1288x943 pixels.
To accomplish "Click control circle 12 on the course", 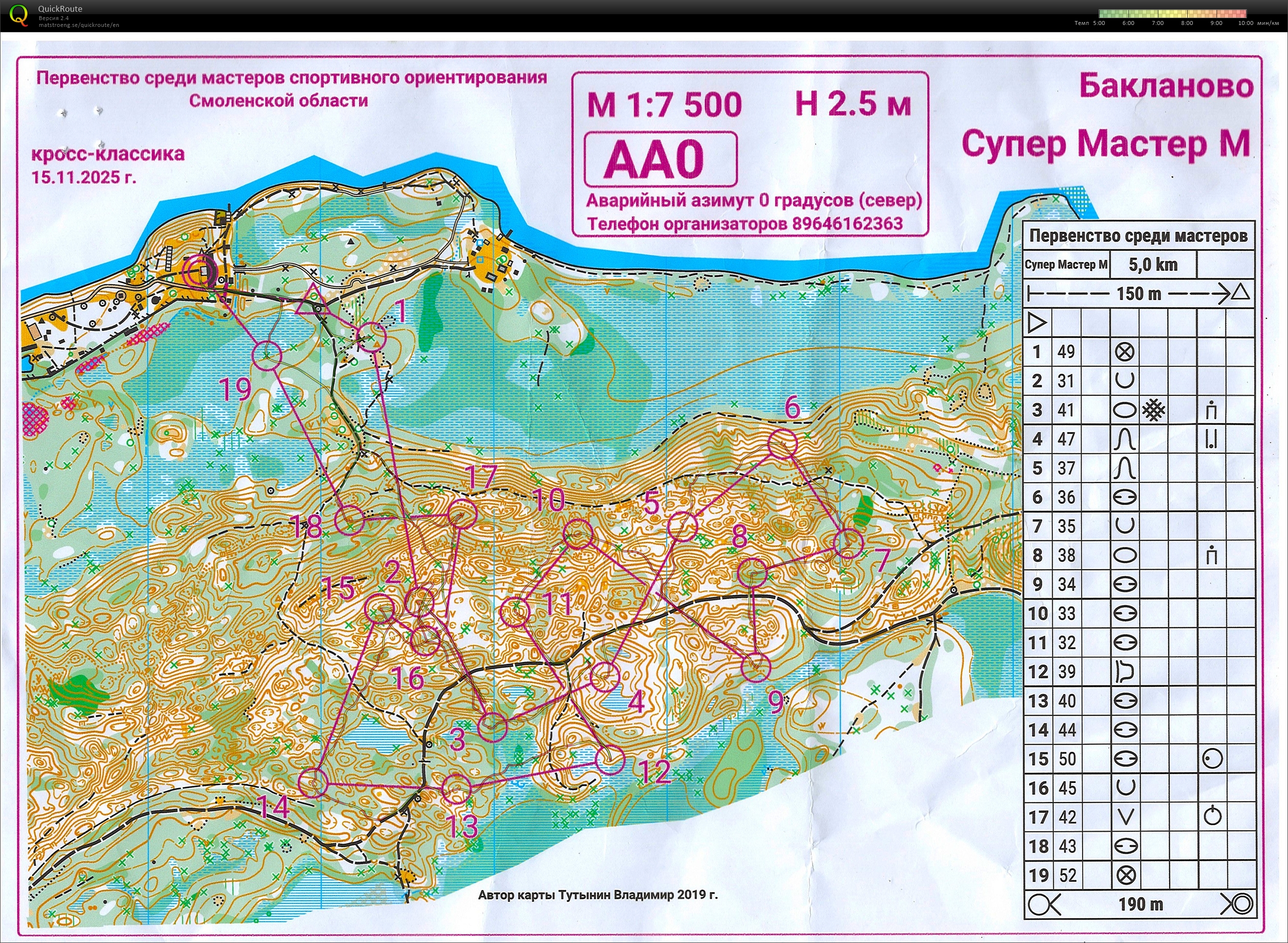I will [610, 760].
